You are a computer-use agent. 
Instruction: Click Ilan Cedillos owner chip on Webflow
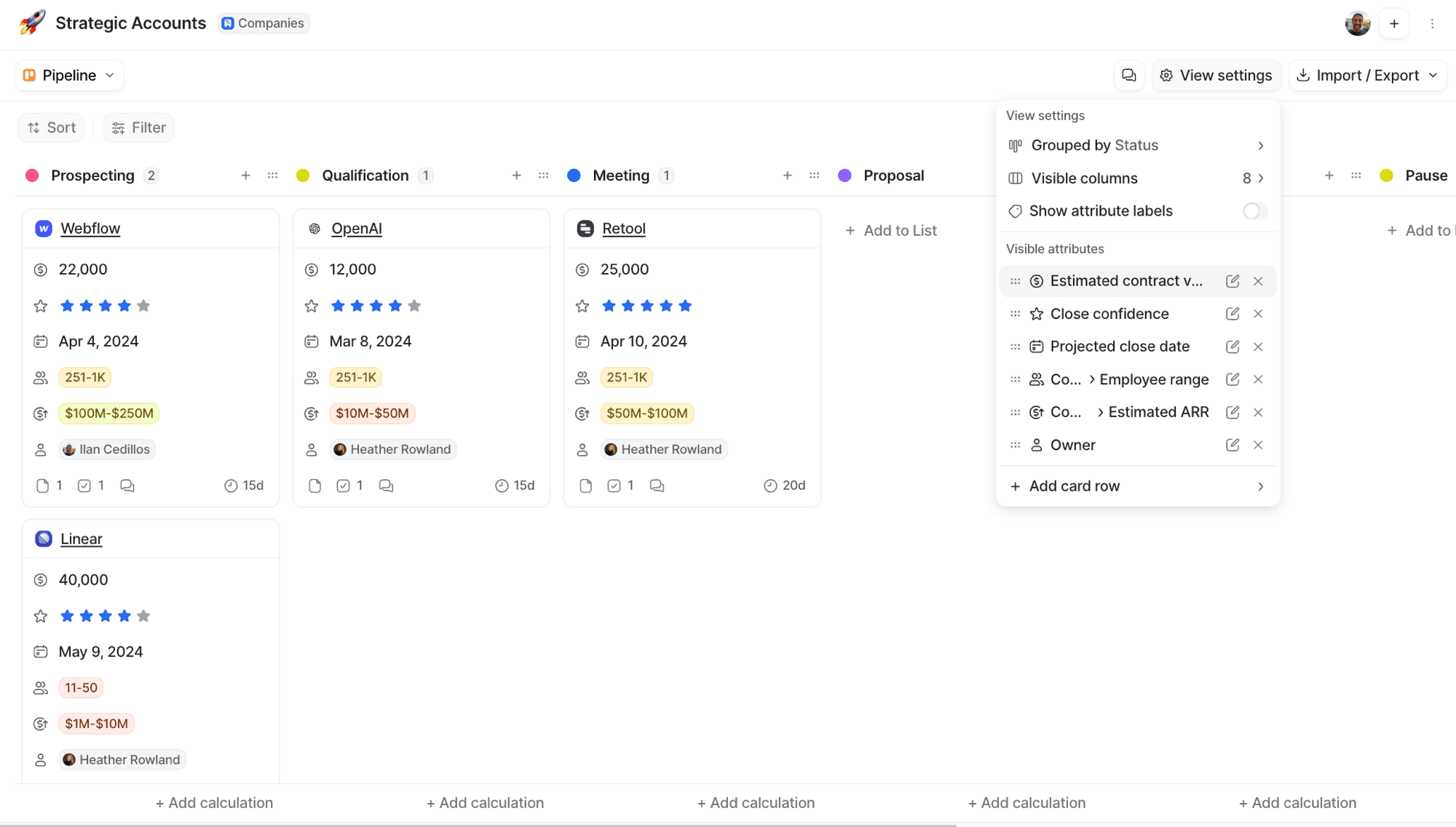[x=107, y=450]
